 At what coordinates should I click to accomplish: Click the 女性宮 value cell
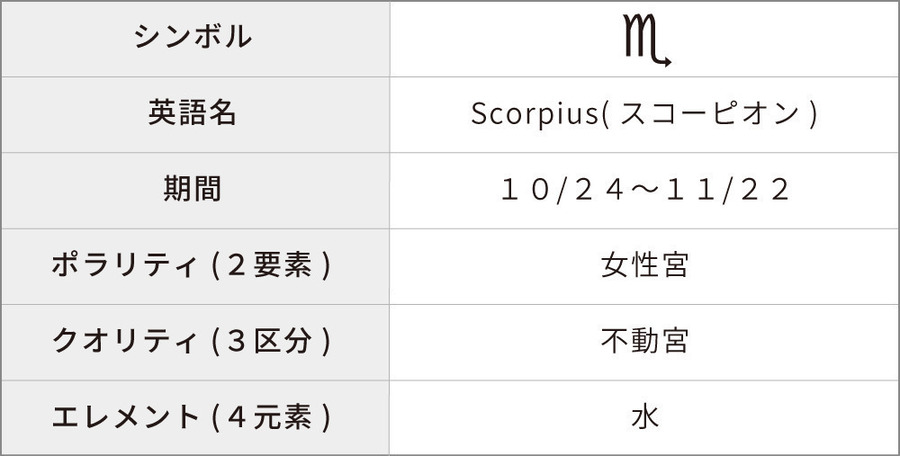click(x=645, y=265)
